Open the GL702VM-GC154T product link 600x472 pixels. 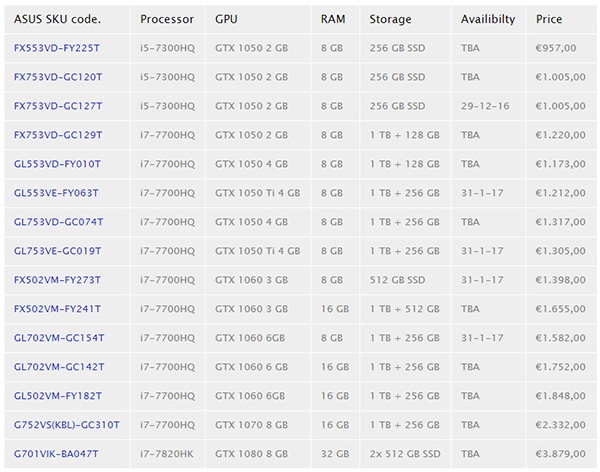[x=59, y=338]
